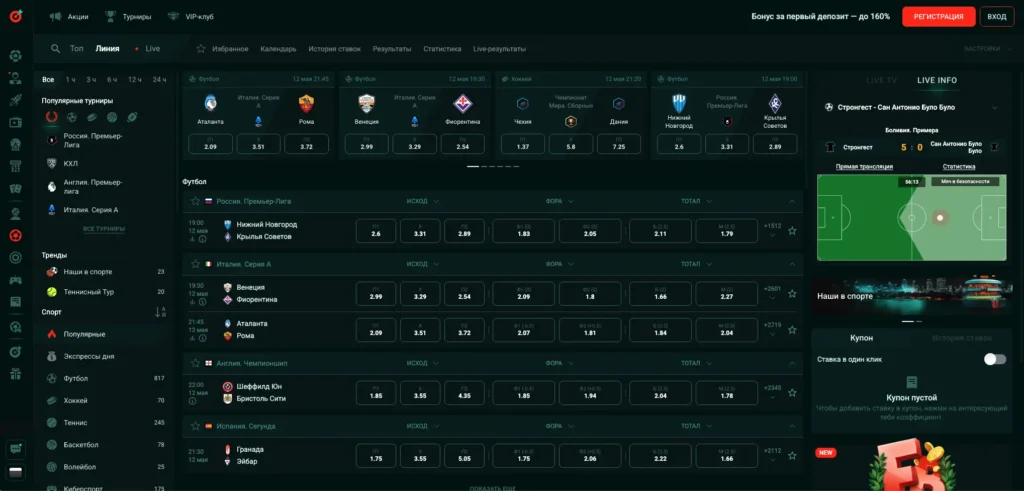
Task: Star the Нижний Новгород match as favorite
Action: (792, 231)
